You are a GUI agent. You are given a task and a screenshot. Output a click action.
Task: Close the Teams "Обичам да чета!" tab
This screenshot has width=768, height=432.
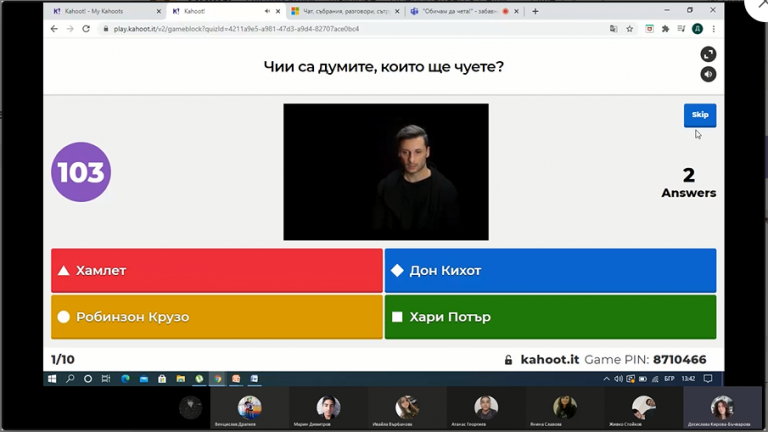coord(516,11)
